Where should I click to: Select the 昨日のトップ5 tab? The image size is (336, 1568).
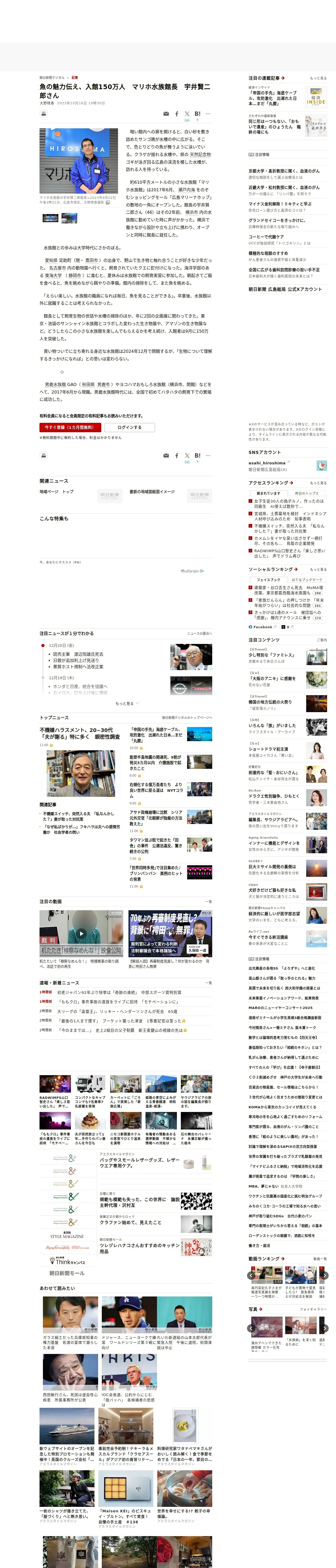[307, 493]
